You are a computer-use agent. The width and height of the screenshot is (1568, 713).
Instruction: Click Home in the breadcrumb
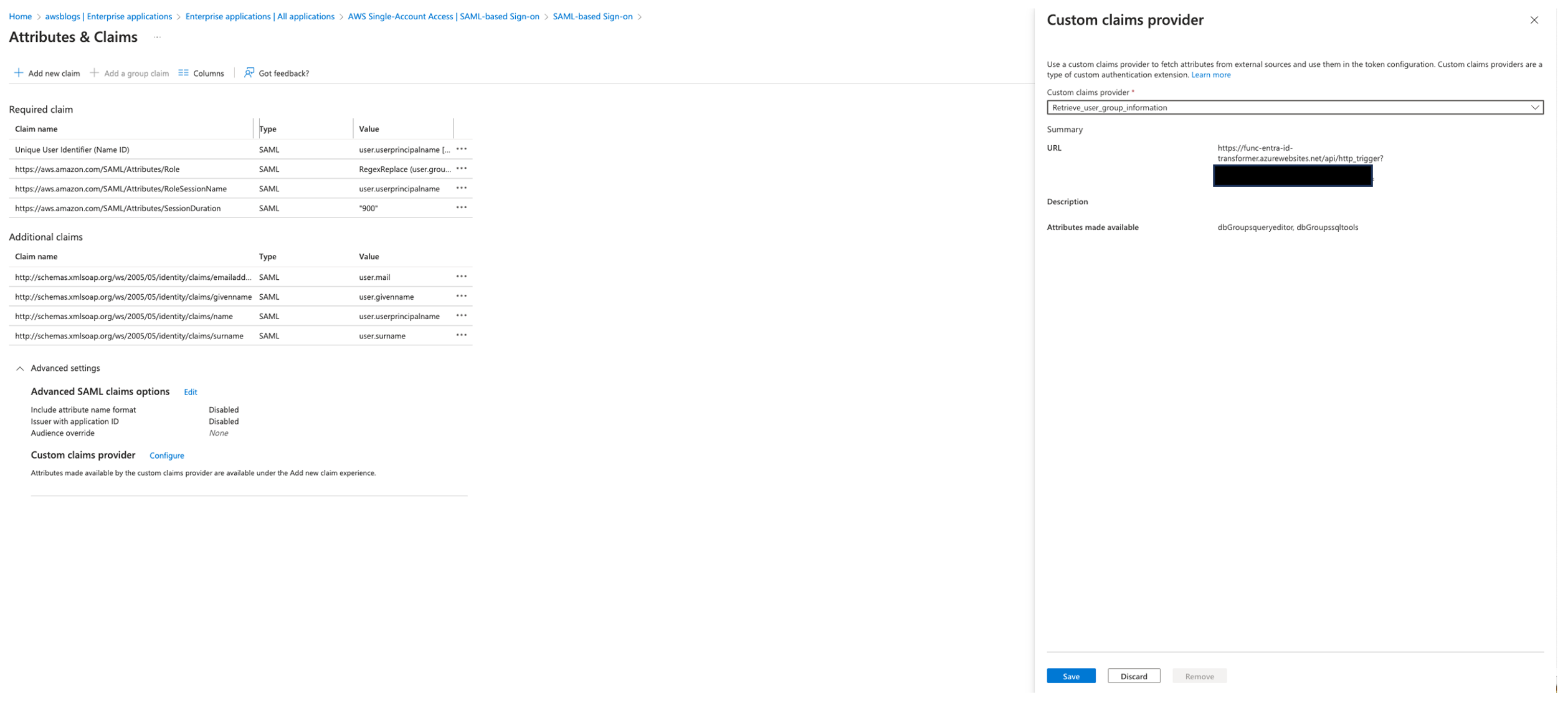coord(20,17)
